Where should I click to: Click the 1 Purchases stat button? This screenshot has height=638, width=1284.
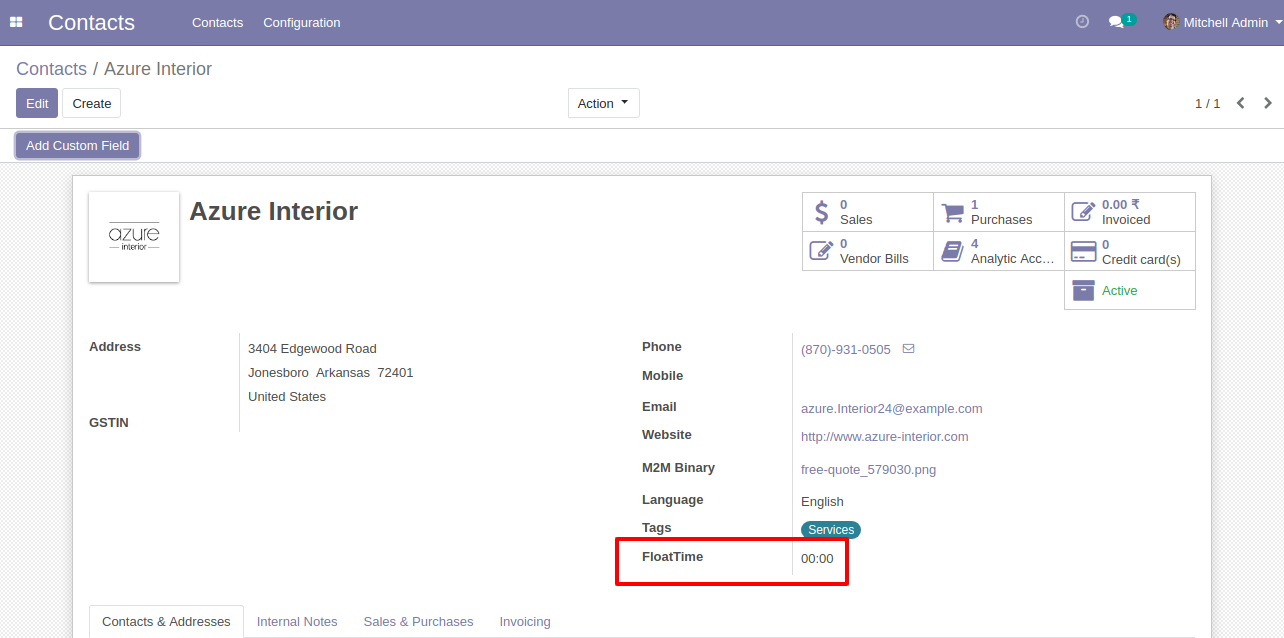pyautogui.click(x=999, y=212)
